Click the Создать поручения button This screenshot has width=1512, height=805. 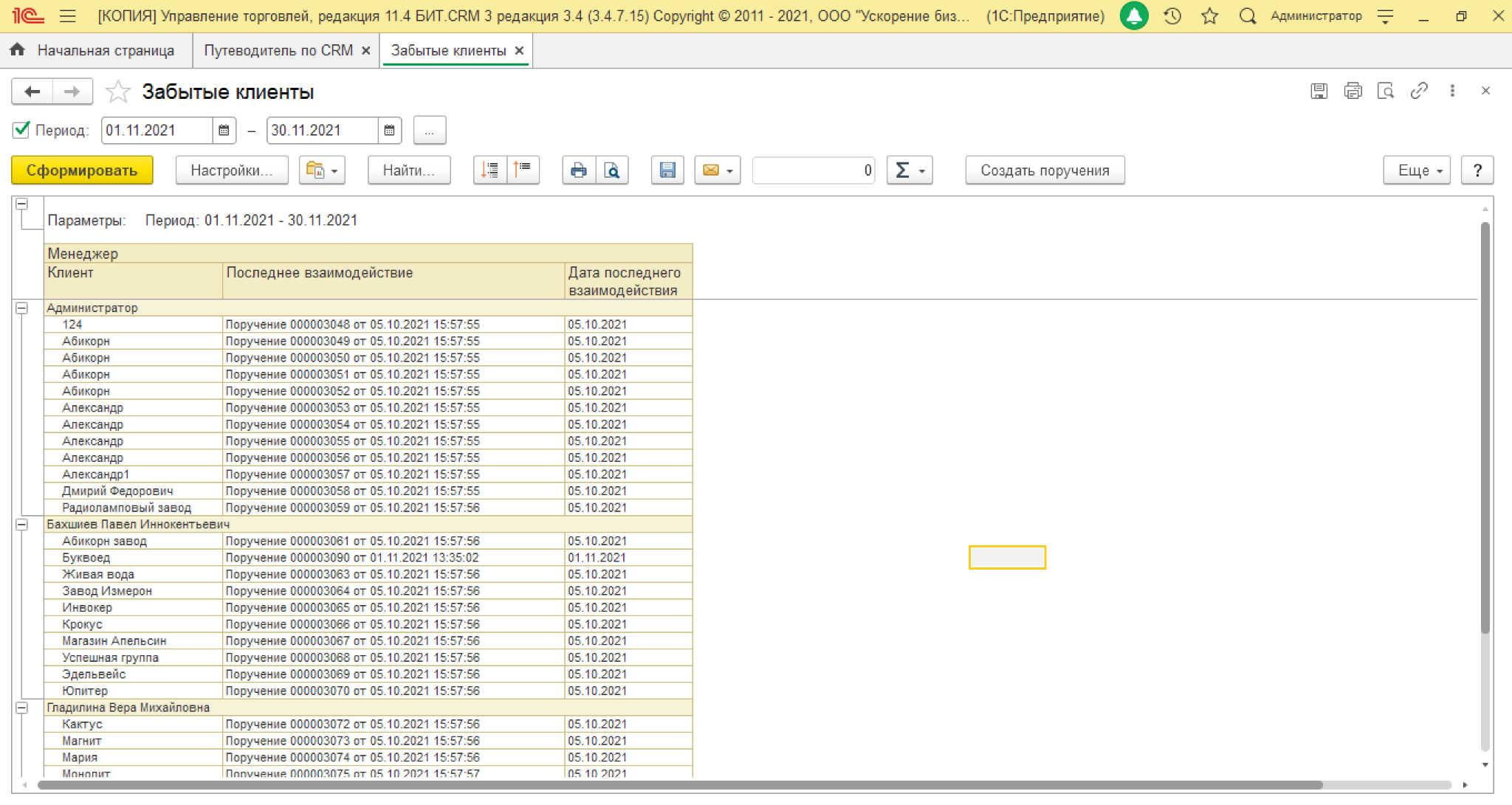1045,170
